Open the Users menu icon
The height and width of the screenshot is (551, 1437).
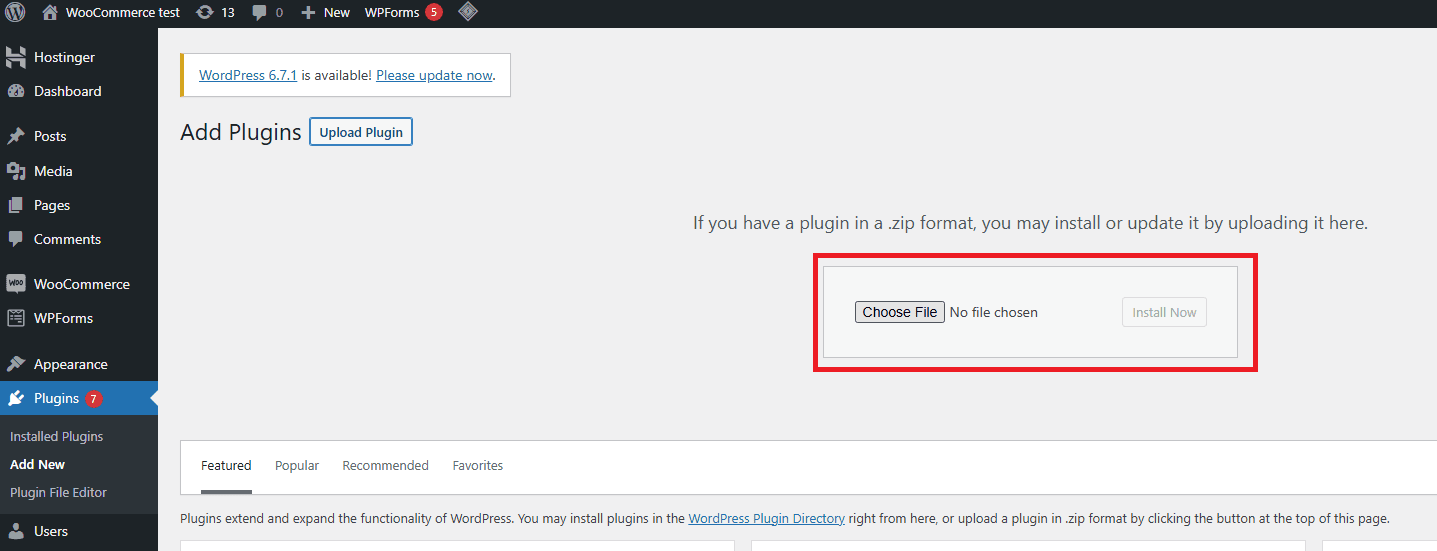pyautogui.click(x=16, y=531)
